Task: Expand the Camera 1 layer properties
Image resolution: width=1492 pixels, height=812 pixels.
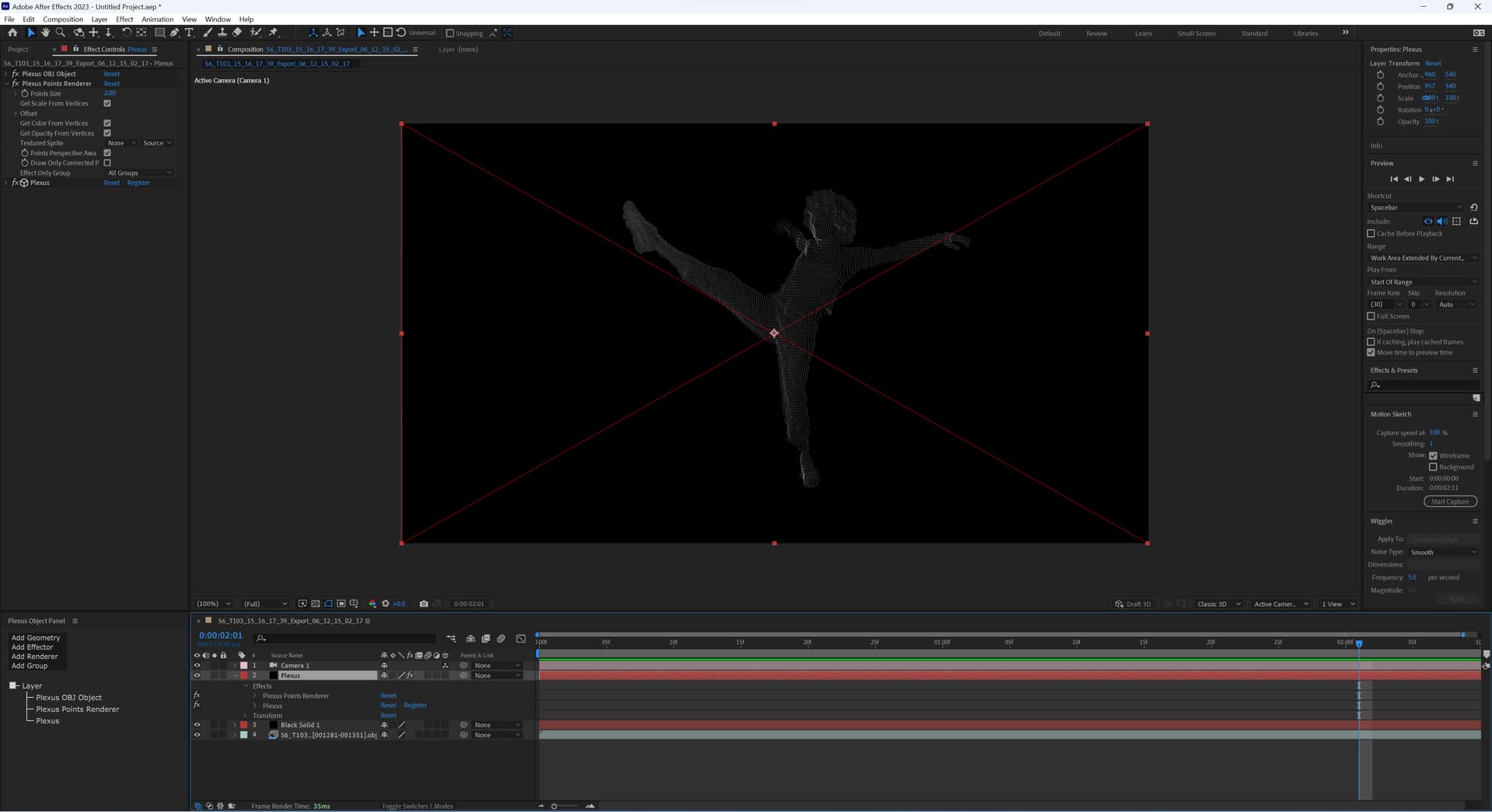Action: (235, 666)
